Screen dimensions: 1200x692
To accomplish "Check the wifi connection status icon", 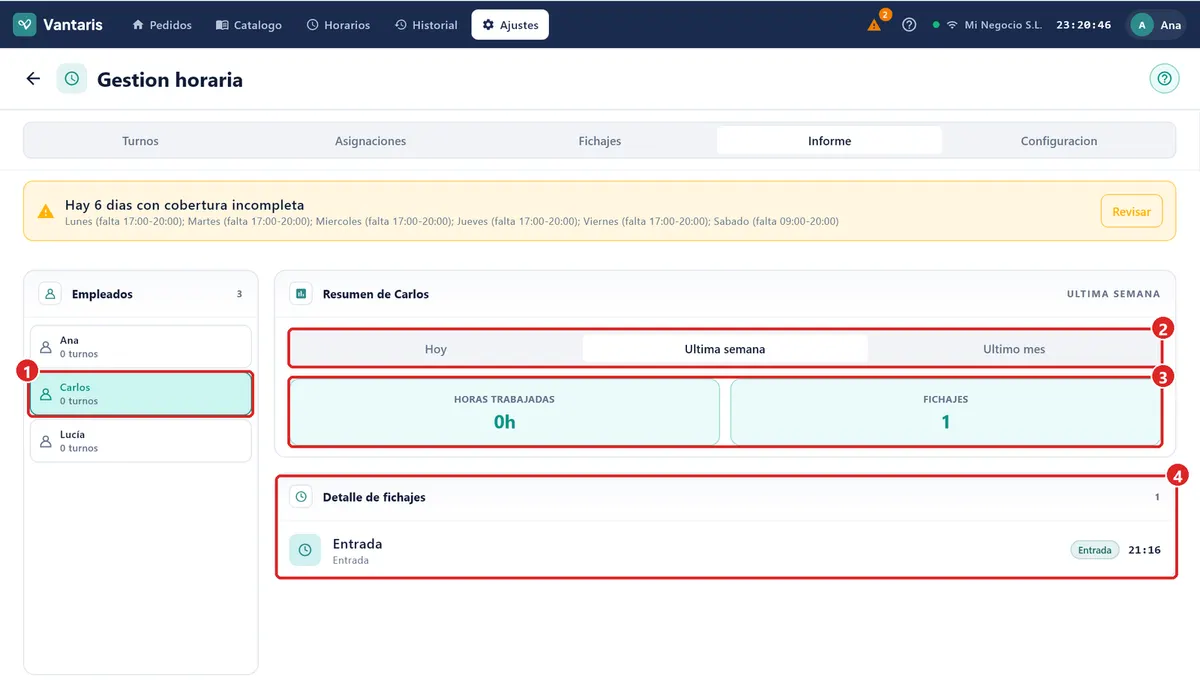I will pyautogui.click(x=952, y=25).
